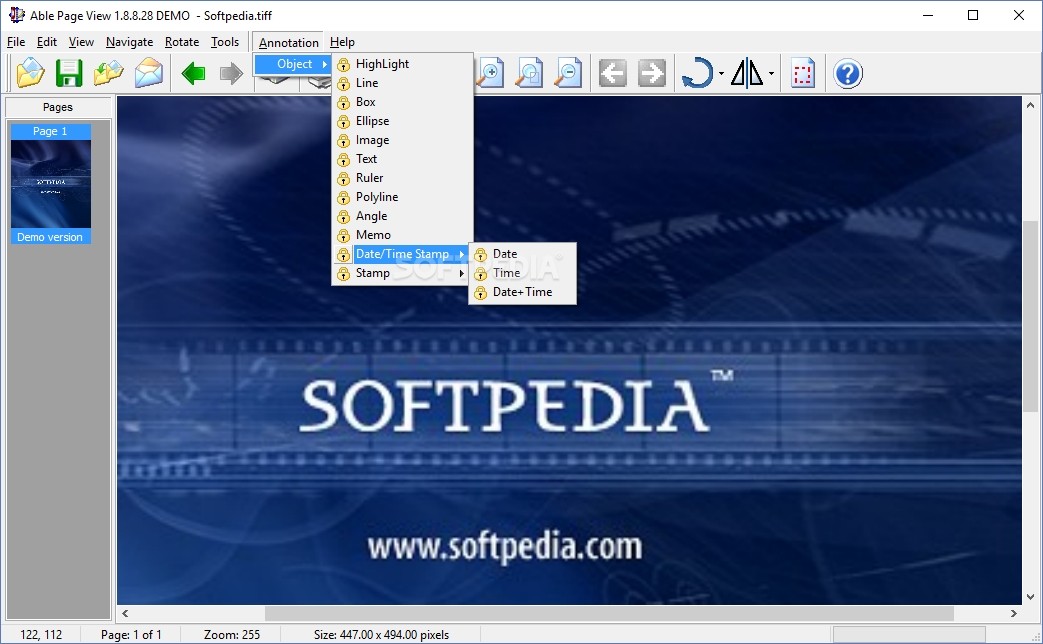The height and width of the screenshot is (644, 1043).
Task: Choose Image annotation
Action: (402, 140)
